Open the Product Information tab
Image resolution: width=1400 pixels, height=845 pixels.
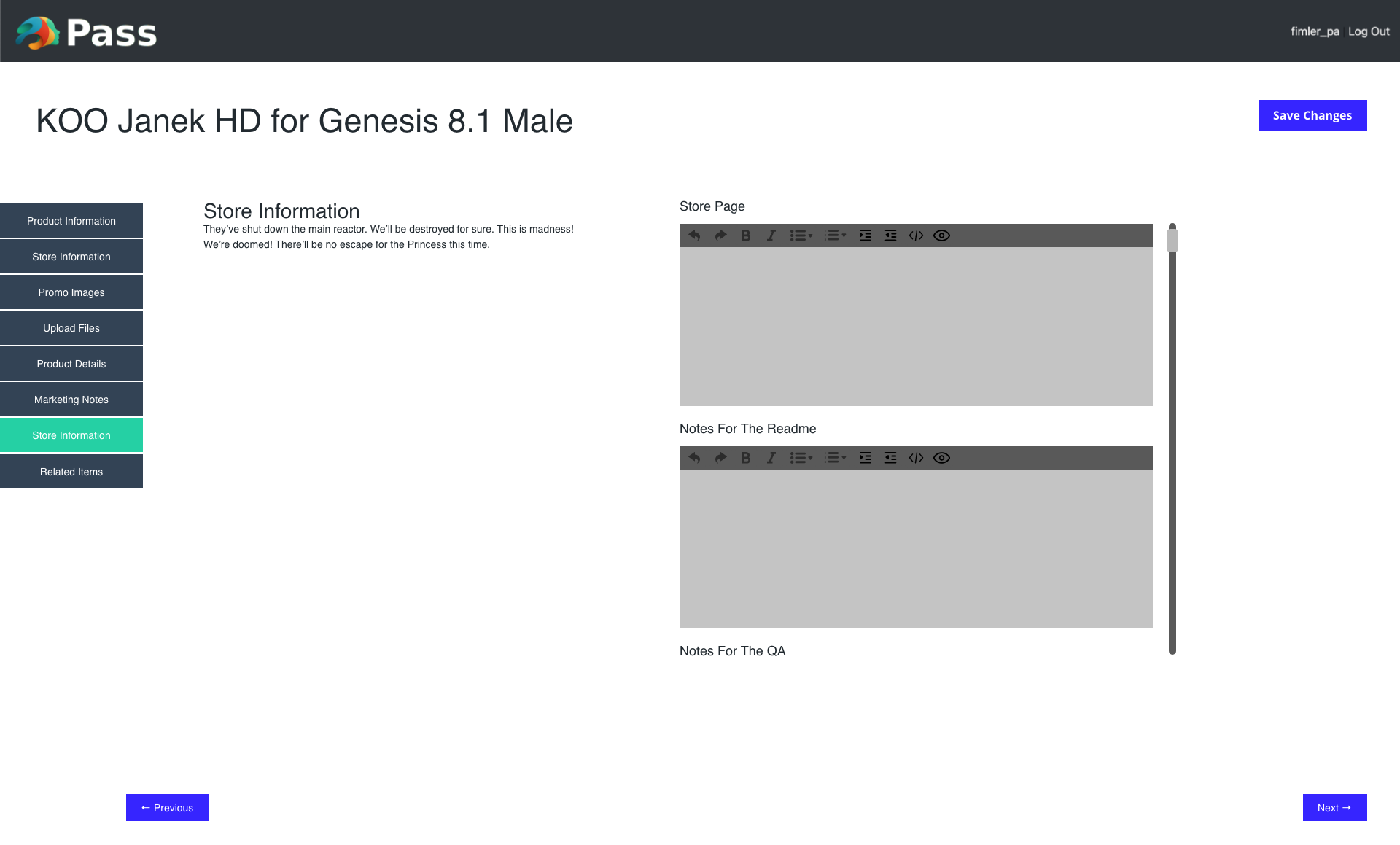tap(71, 221)
